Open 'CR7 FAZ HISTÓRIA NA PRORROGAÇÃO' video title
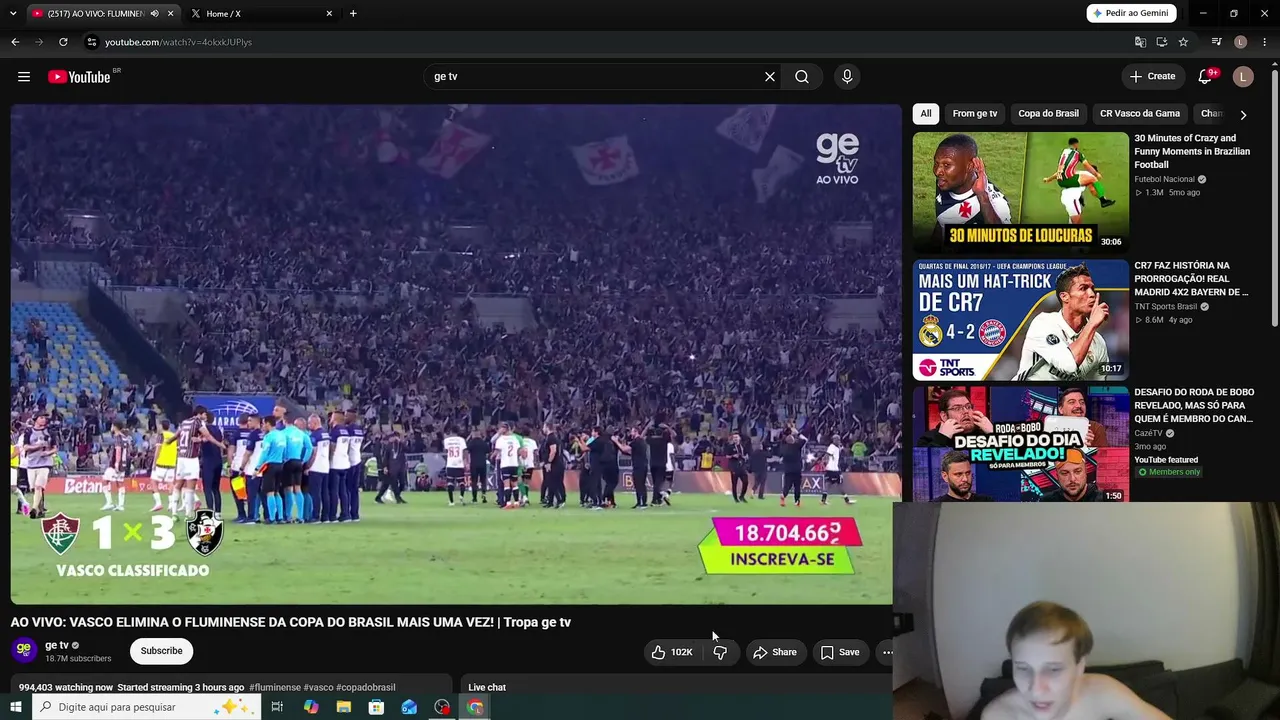1280x720 pixels. (x=1192, y=279)
